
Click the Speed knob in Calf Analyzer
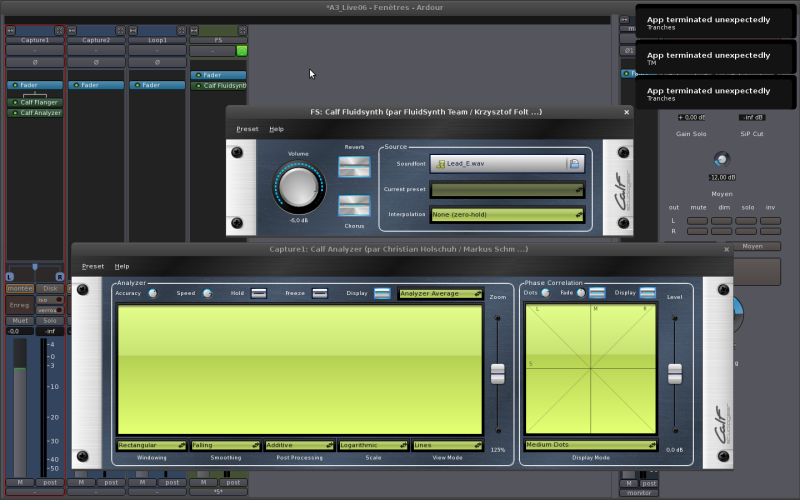pyautogui.click(x=207, y=293)
